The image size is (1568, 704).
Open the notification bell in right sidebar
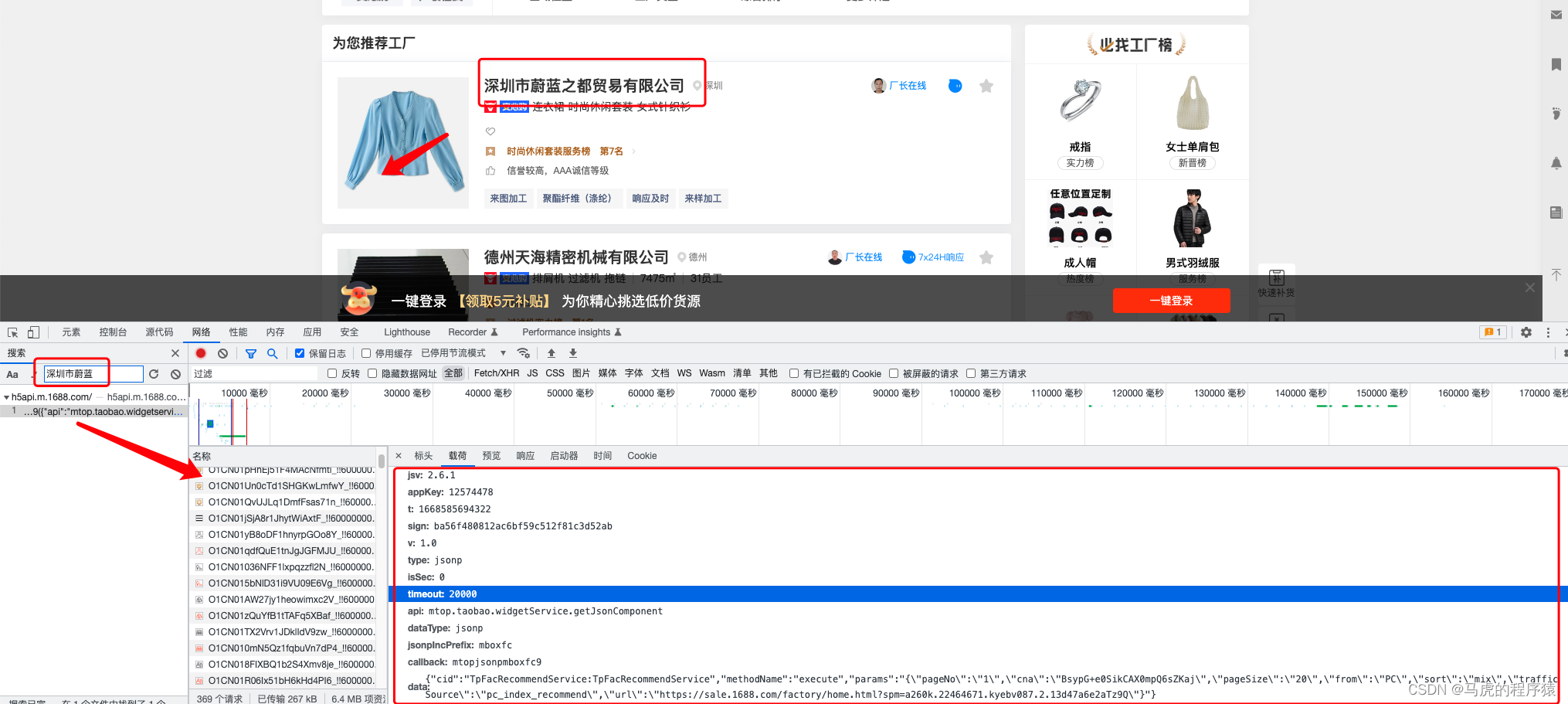click(1556, 163)
